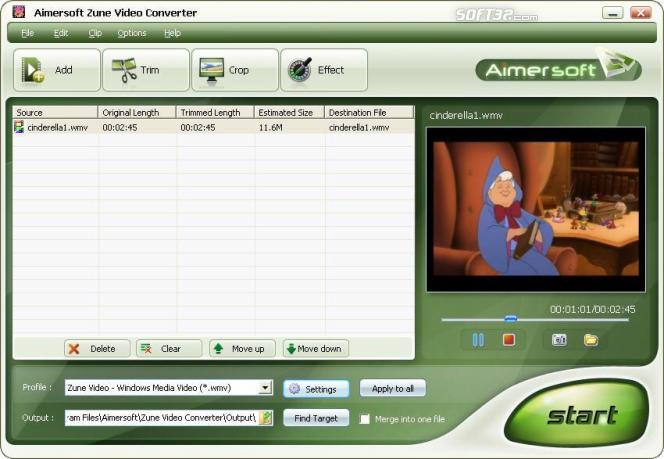The height and width of the screenshot is (459, 664).
Task: Click the video file icon beside cinderella1.wmv
Action: (19, 127)
